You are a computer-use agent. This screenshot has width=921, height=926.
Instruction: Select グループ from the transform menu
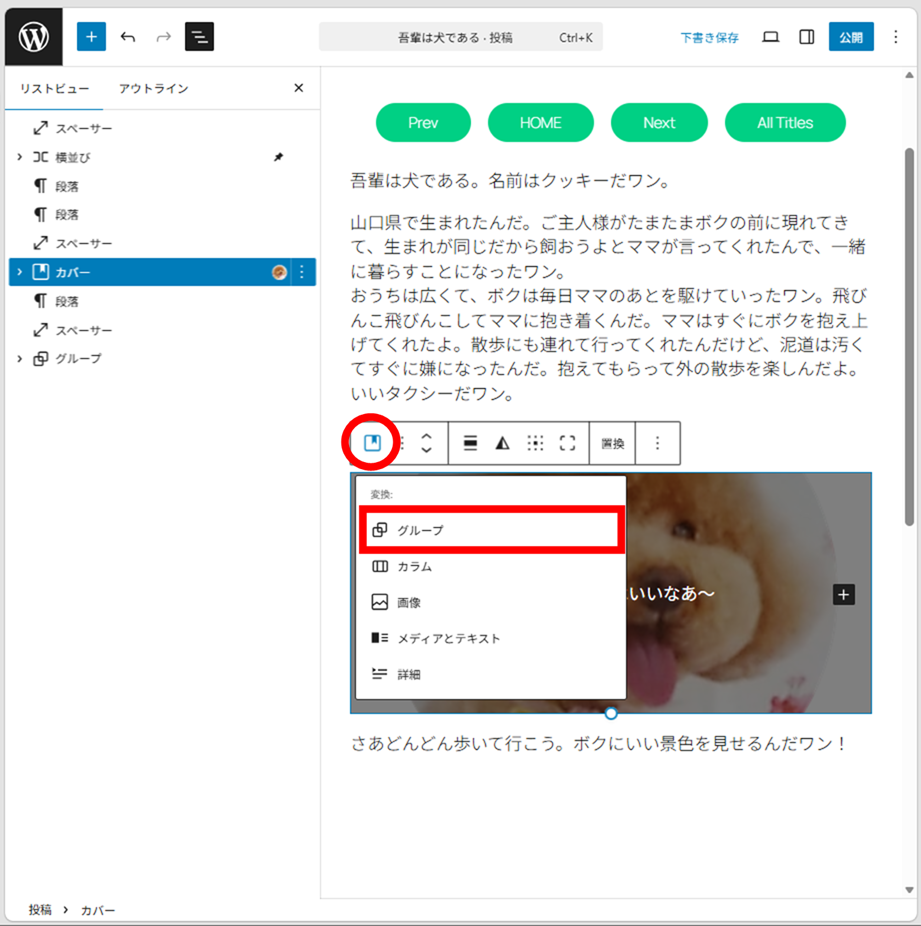pyautogui.click(x=491, y=530)
